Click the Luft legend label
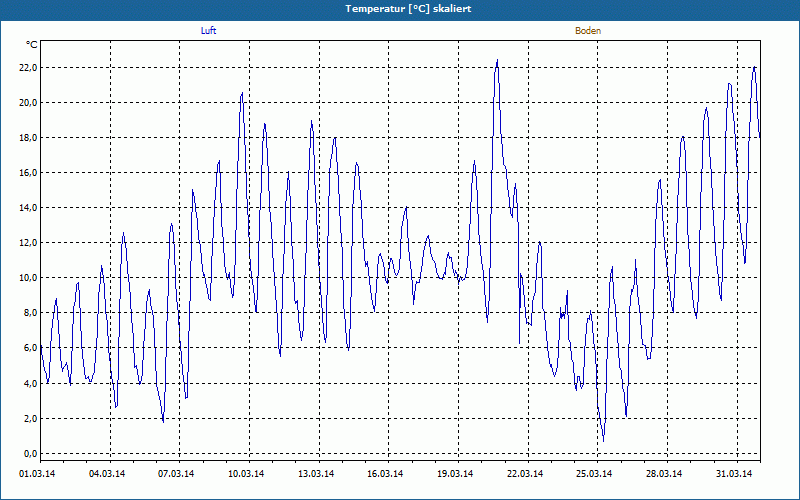The width and height of the screenshot is (800, 500). (x=208, y=31)
